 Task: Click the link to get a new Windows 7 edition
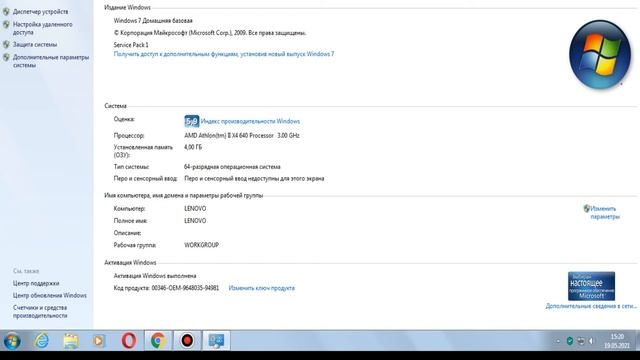click(224, 54)
